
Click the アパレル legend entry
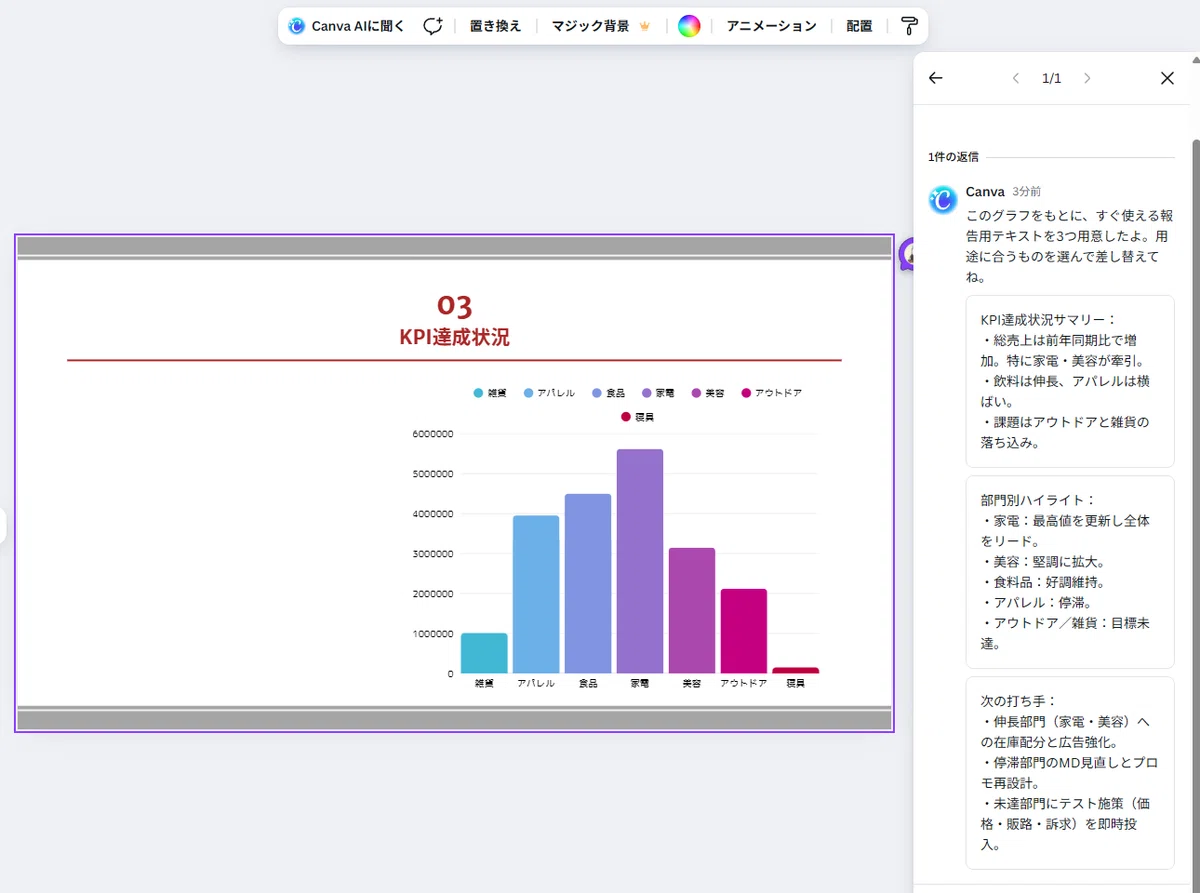(549, 393)
